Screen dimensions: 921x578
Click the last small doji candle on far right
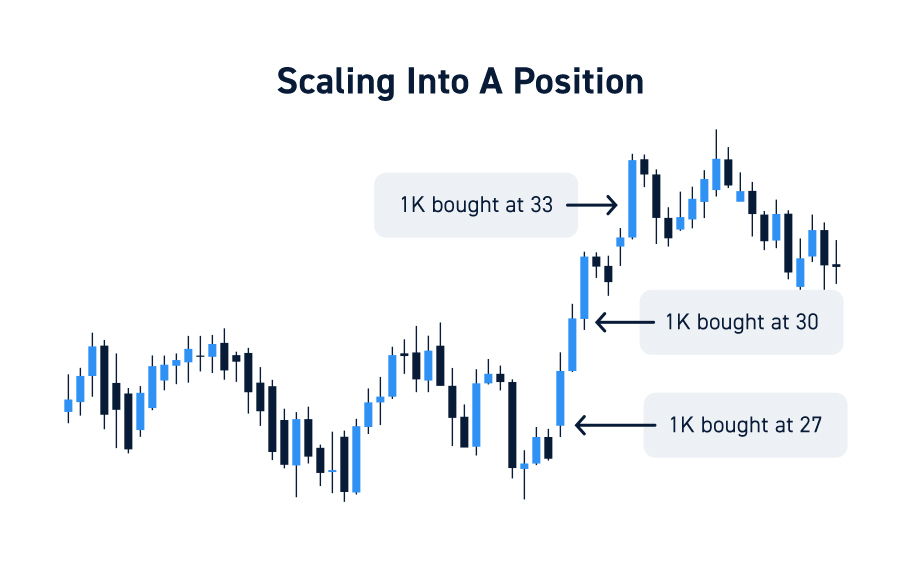pyautogui.click(x=836, y=266)
